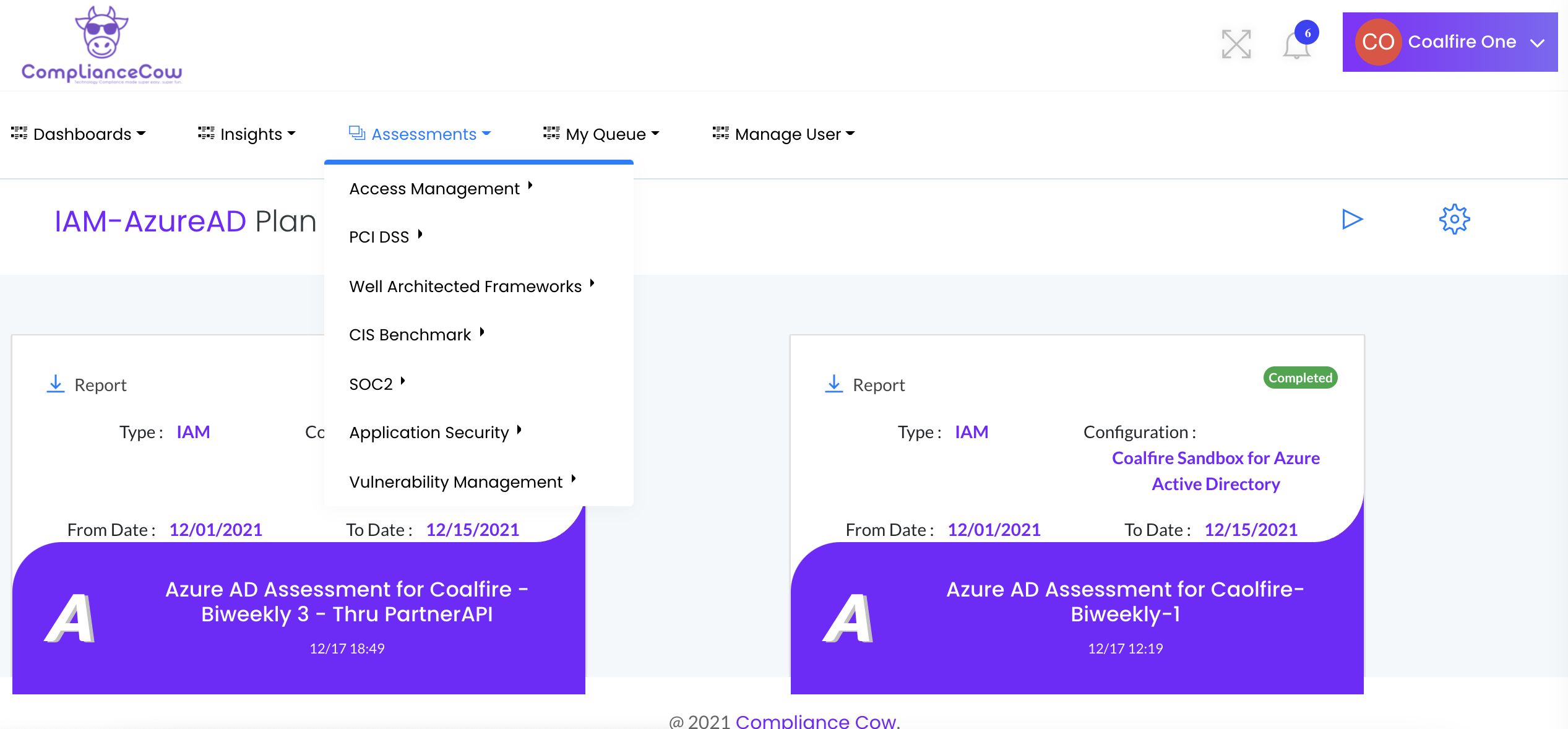Toggle fullscreen with the expand arrows icon

[x=1236, y=44]
